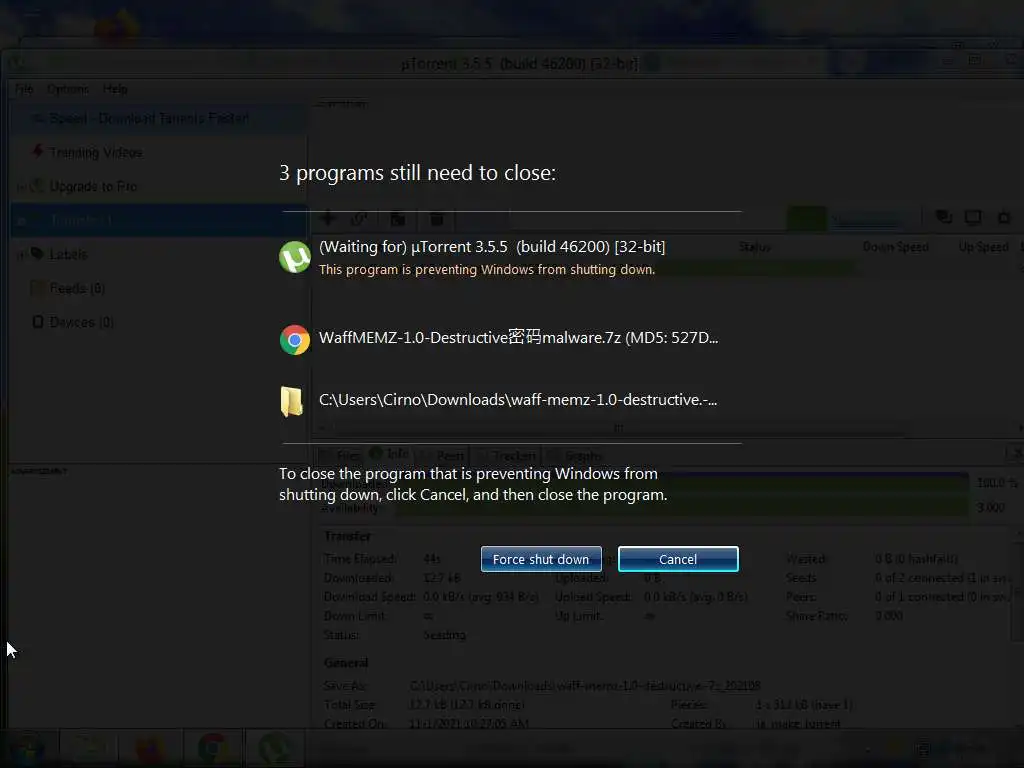Click the Trending Videos lightning icon
The width and height of the screenshot is (1024, 768).
[38, 152]
